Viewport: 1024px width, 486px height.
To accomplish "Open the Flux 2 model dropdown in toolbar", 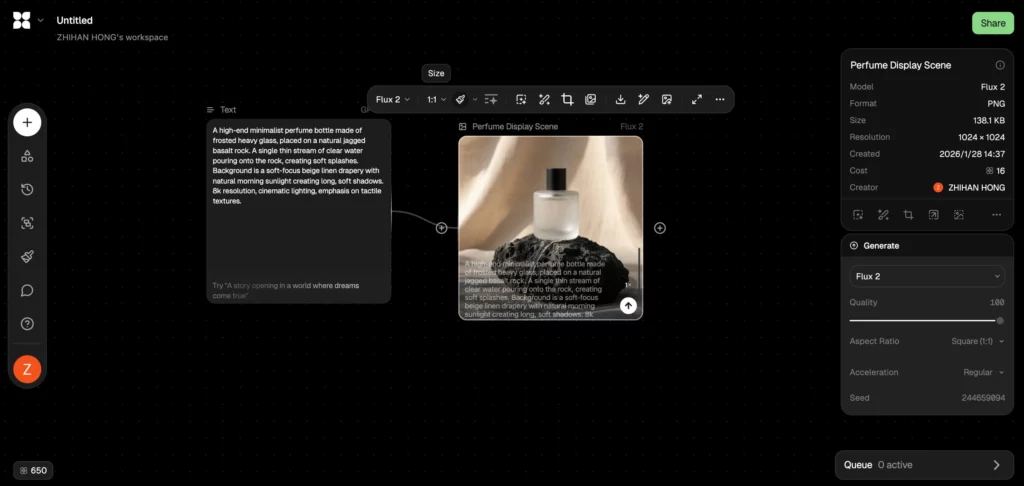I will point(392,100).
